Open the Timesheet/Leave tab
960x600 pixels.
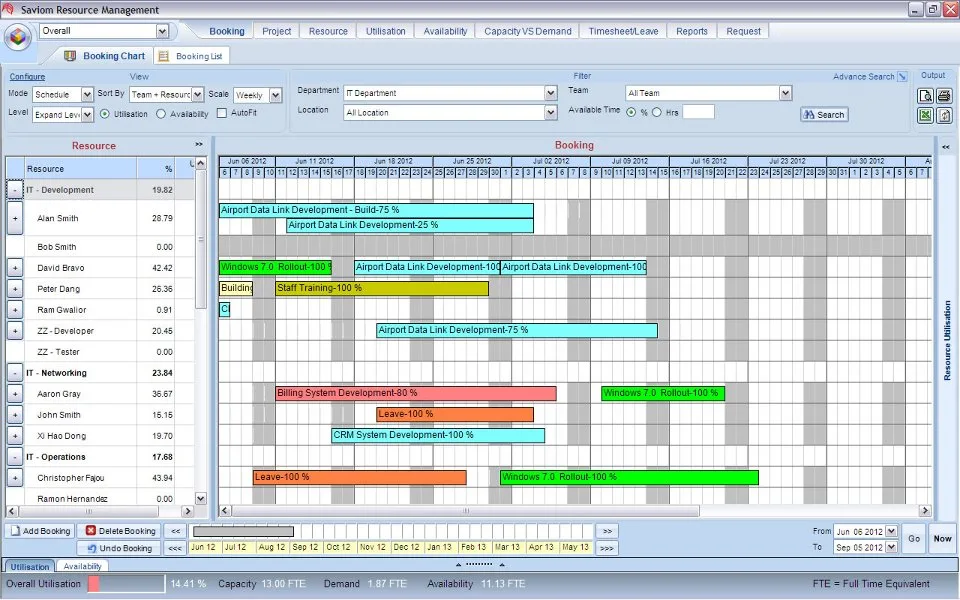click(x=623, y=31)
